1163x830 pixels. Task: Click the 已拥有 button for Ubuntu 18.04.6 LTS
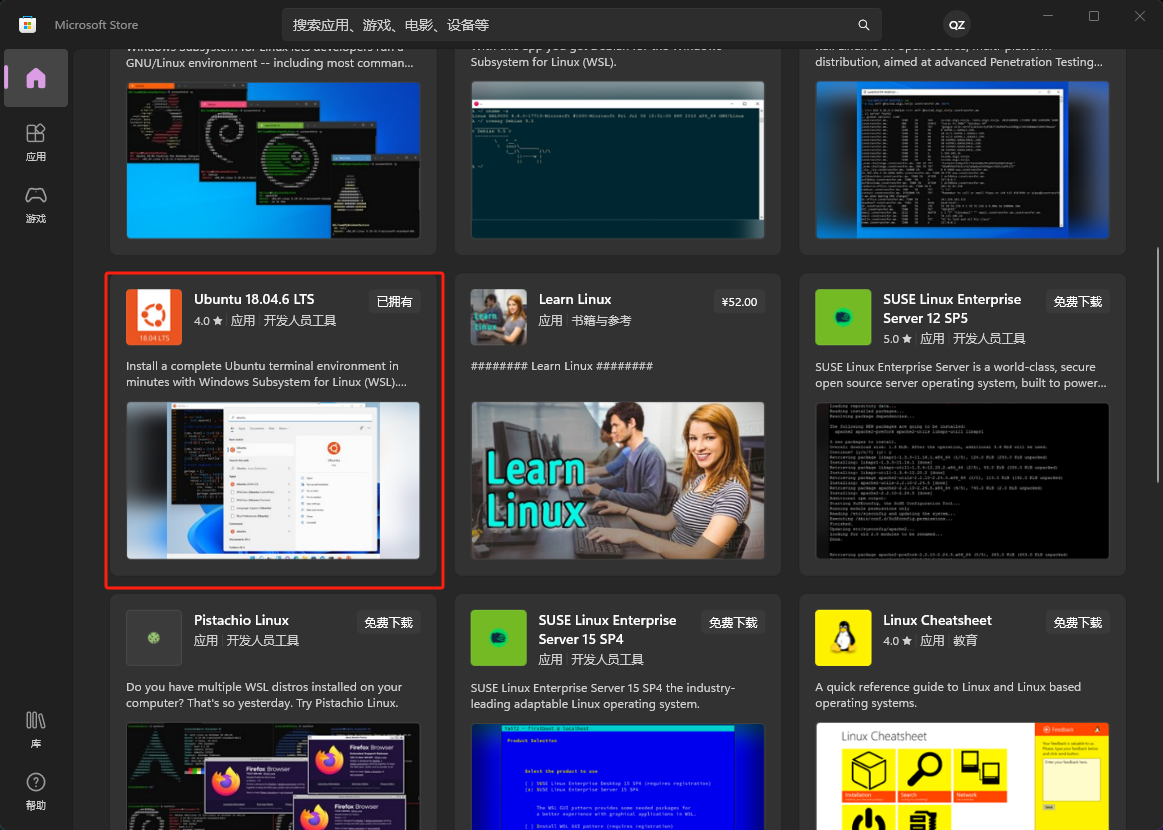coord(395,302)
